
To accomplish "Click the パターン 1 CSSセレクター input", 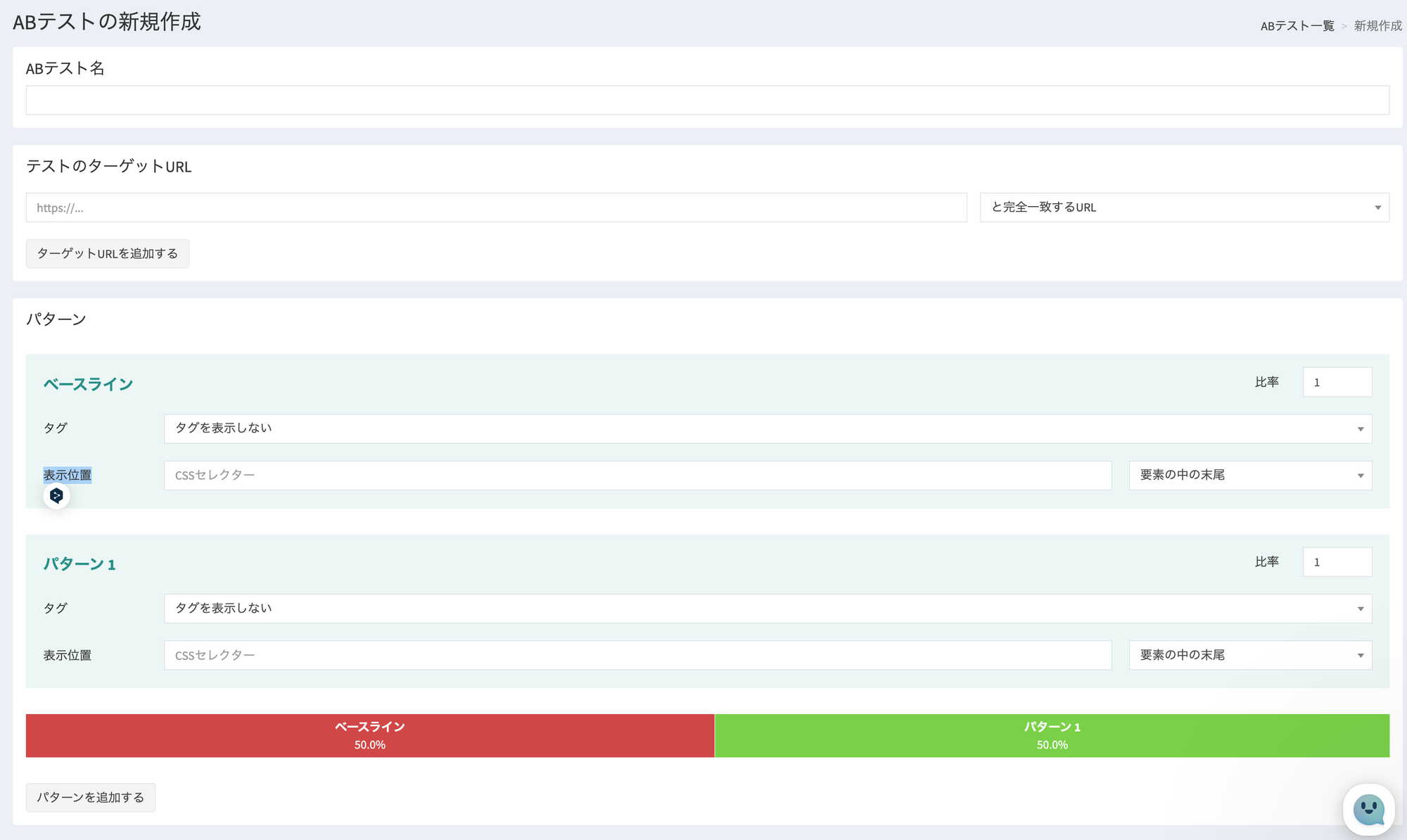I will 637,656.
